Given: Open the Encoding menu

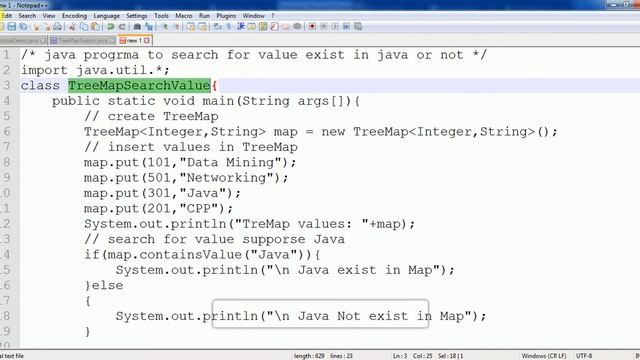Looking at the screenshot, I should (x=74, y=16).
